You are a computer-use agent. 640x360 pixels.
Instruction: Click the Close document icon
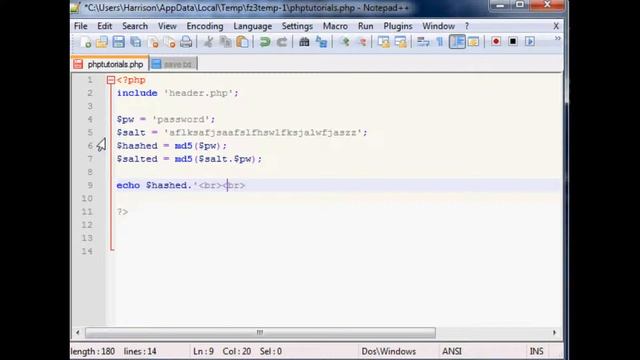click(153, 42)
